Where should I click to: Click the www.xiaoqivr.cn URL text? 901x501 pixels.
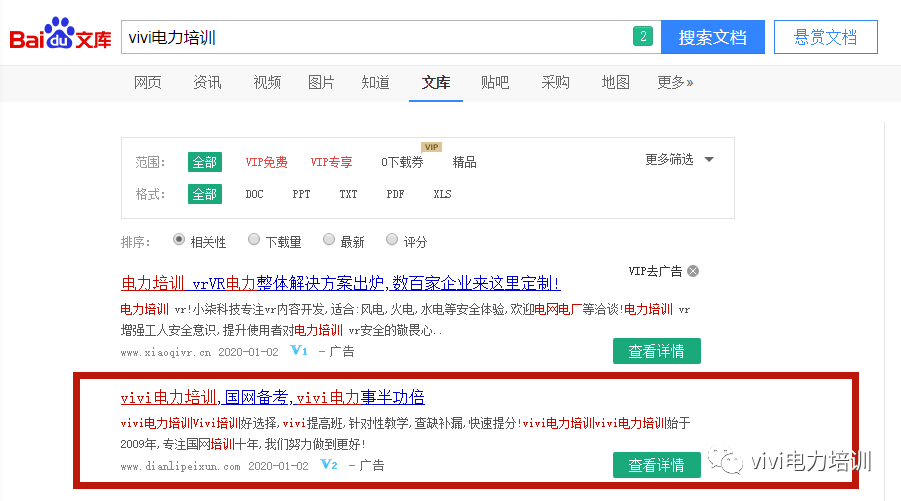pyautogui.click(x=165, y=352)
